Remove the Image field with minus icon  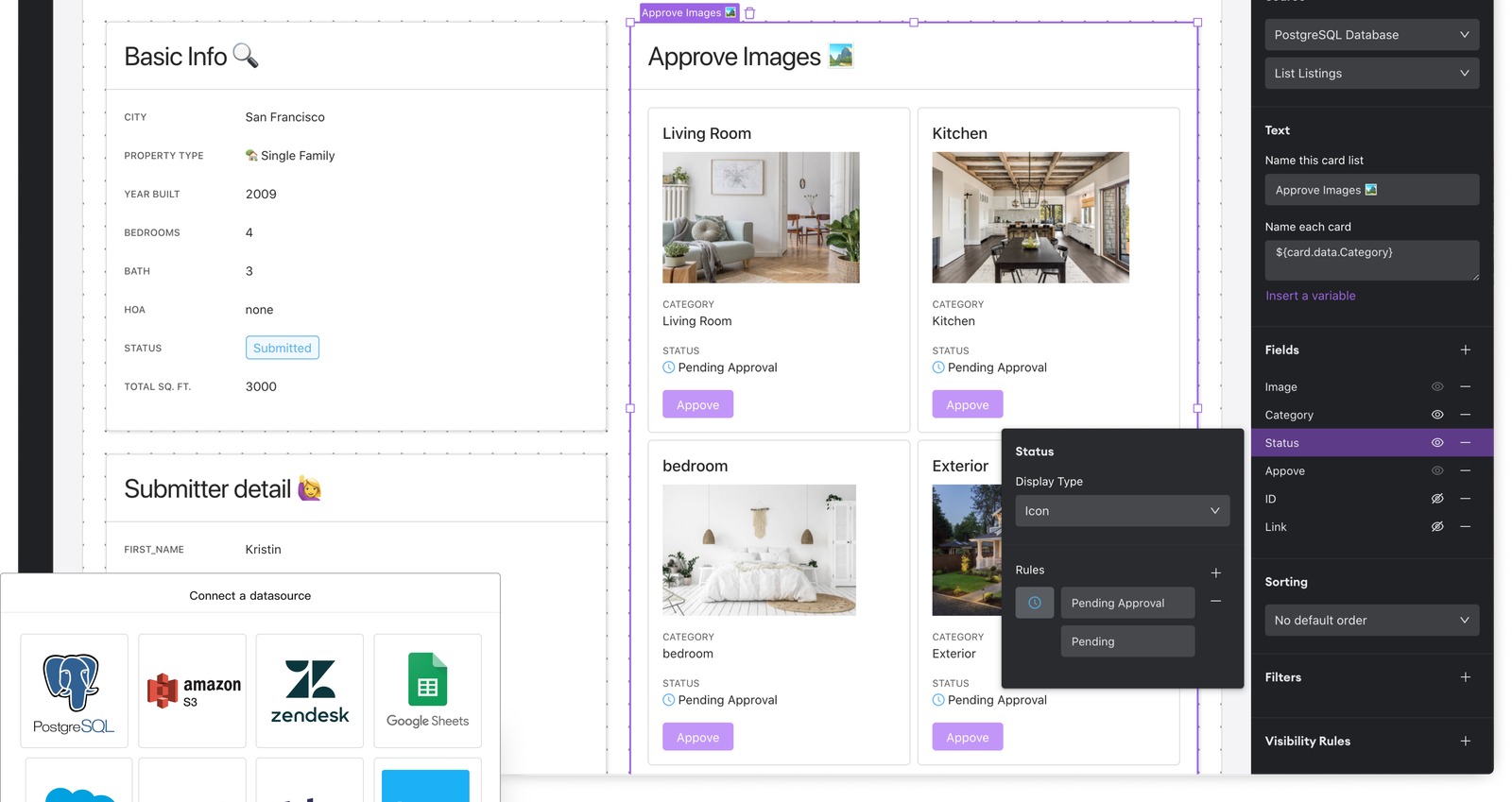(1466, 386)
